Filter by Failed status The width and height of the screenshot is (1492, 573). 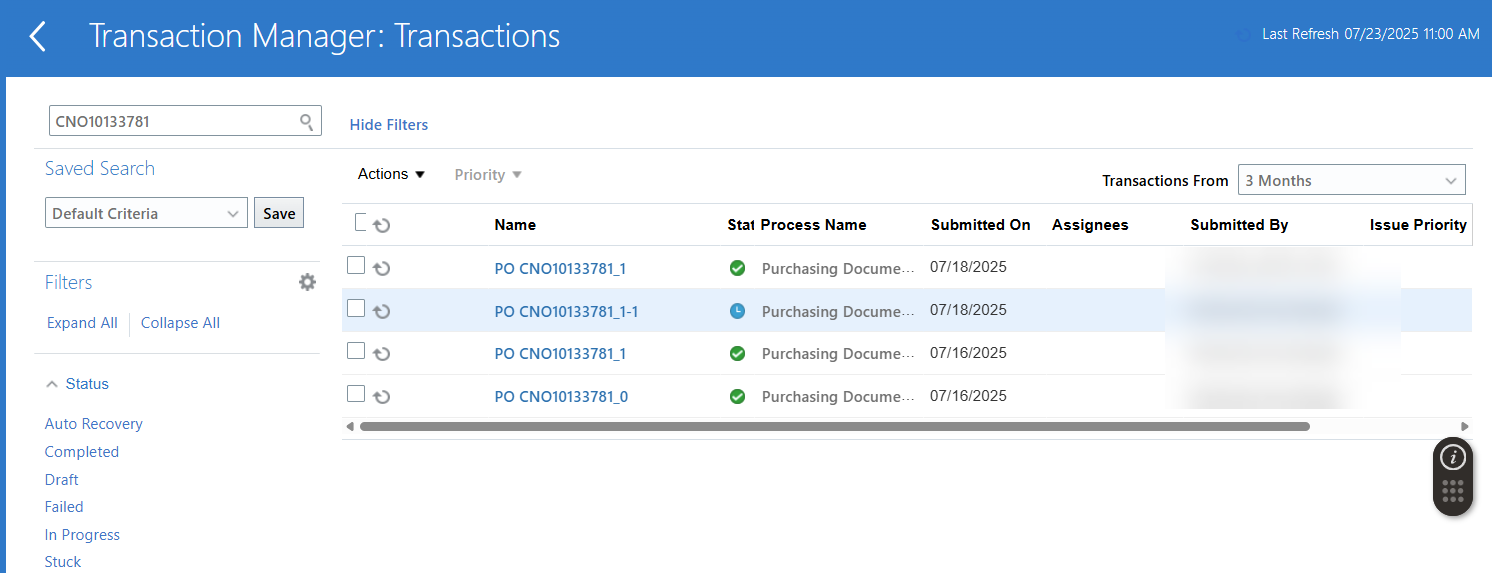click(64, 507)
